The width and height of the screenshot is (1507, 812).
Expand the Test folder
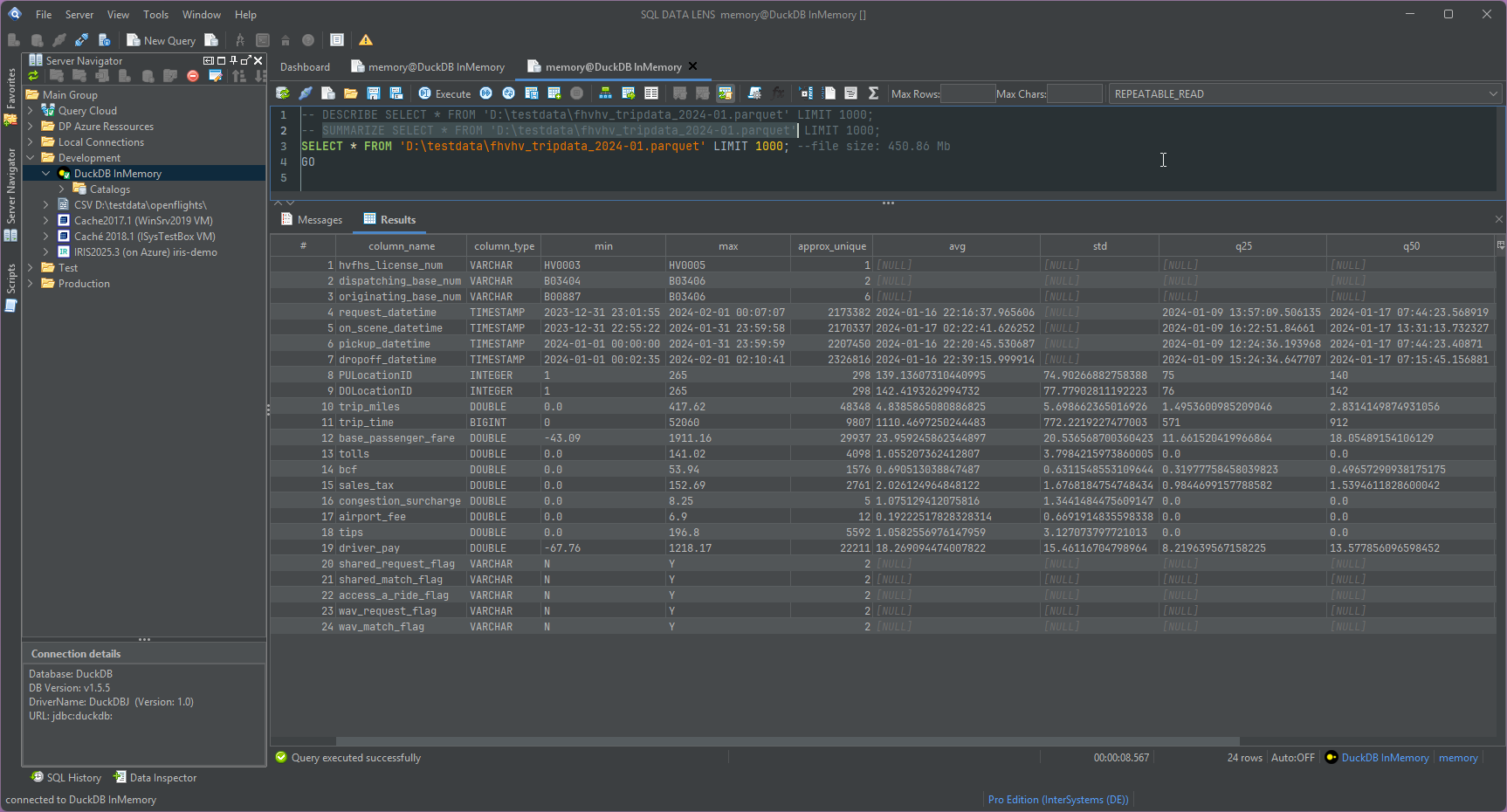pyautogui.click(x=31, y=268)
